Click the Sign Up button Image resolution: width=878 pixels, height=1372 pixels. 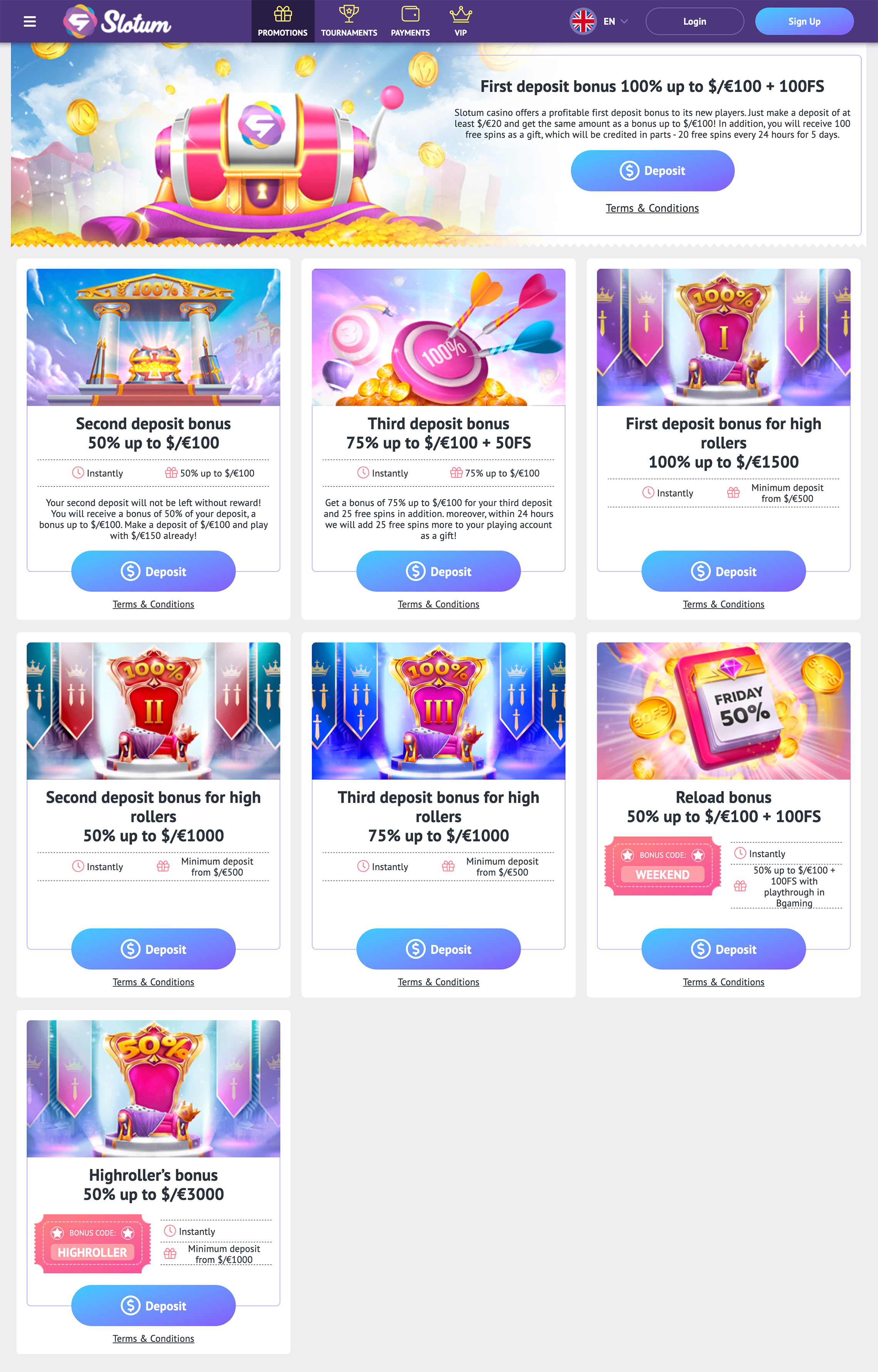804,22
